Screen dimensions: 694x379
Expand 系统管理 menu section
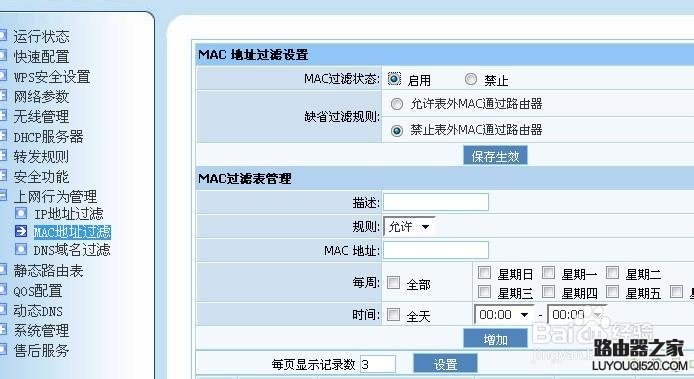[x=41, y=331]
